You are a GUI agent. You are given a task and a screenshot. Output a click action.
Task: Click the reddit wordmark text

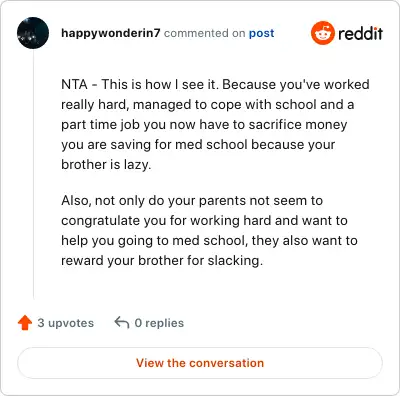point(360,33)
